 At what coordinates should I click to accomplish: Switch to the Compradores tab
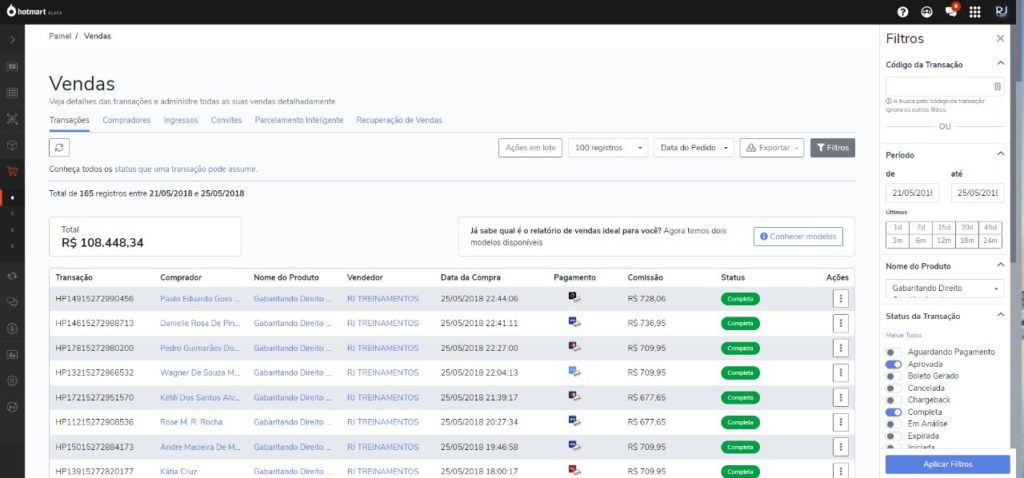(127, 120)
